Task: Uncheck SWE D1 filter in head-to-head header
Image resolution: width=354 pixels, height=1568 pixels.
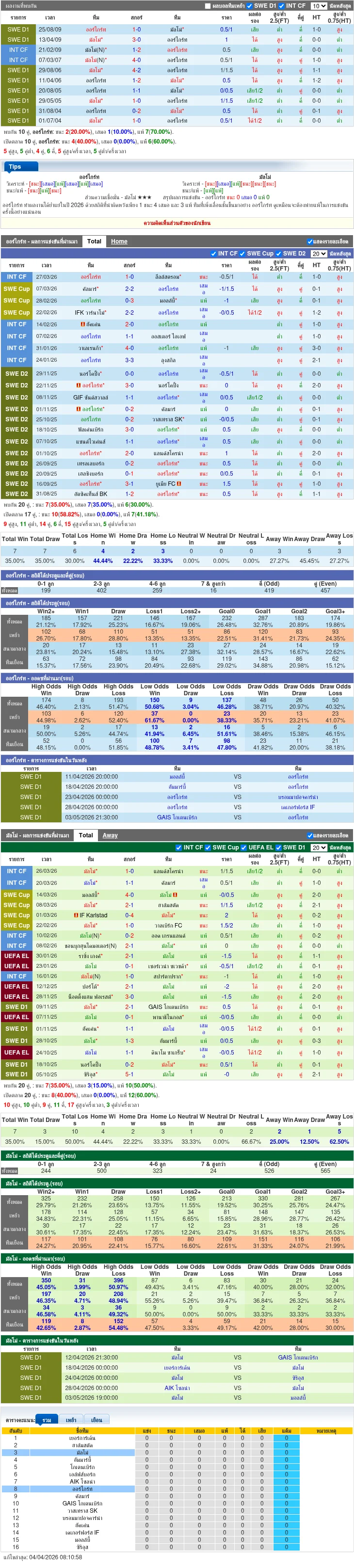Action: pos(250,6)
